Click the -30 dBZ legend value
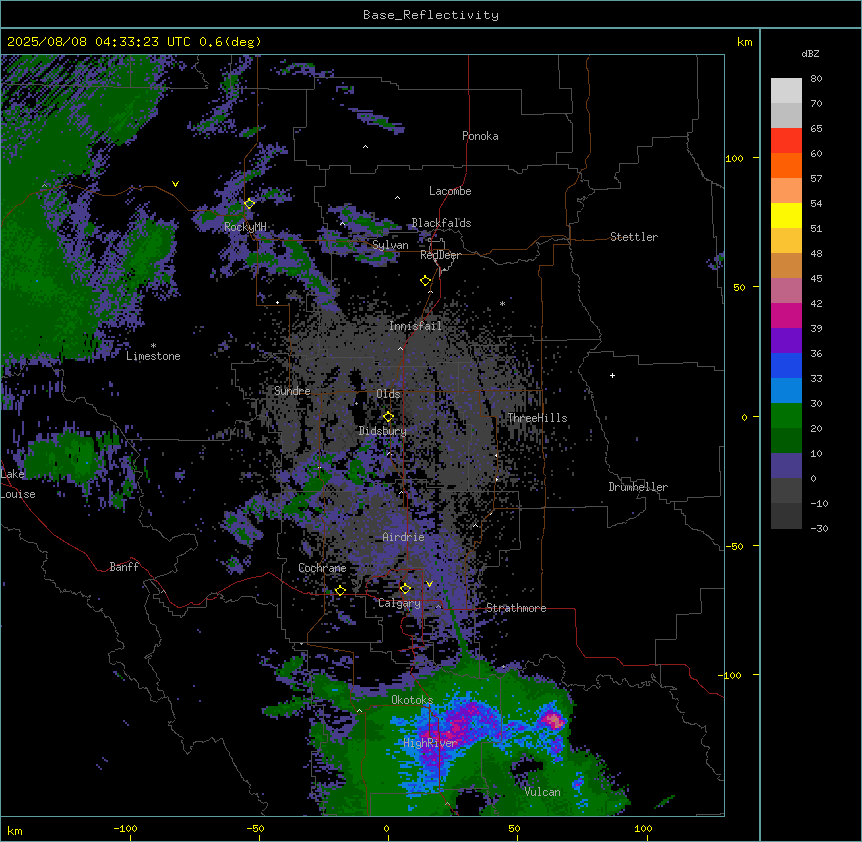The image size is (862, 842). [x=819, y=528]
